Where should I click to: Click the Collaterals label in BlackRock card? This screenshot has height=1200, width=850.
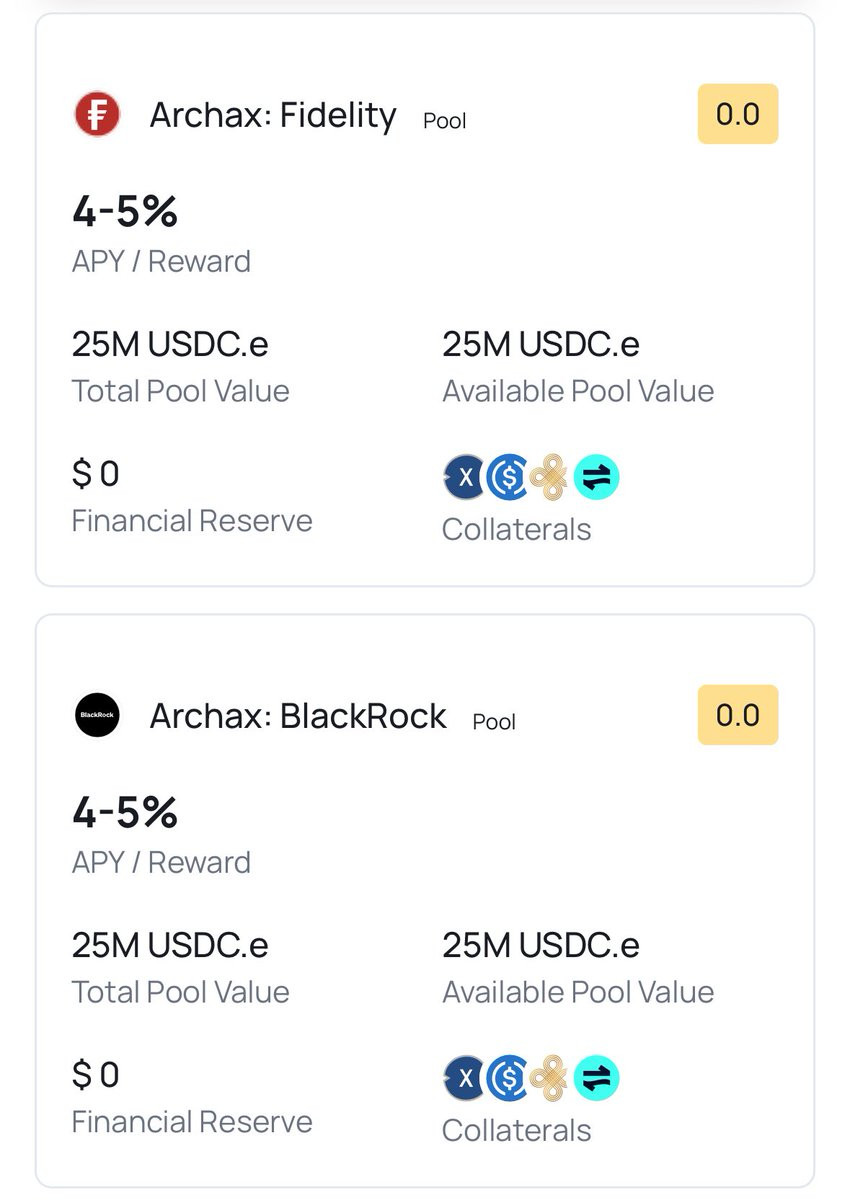(516, 1130)
